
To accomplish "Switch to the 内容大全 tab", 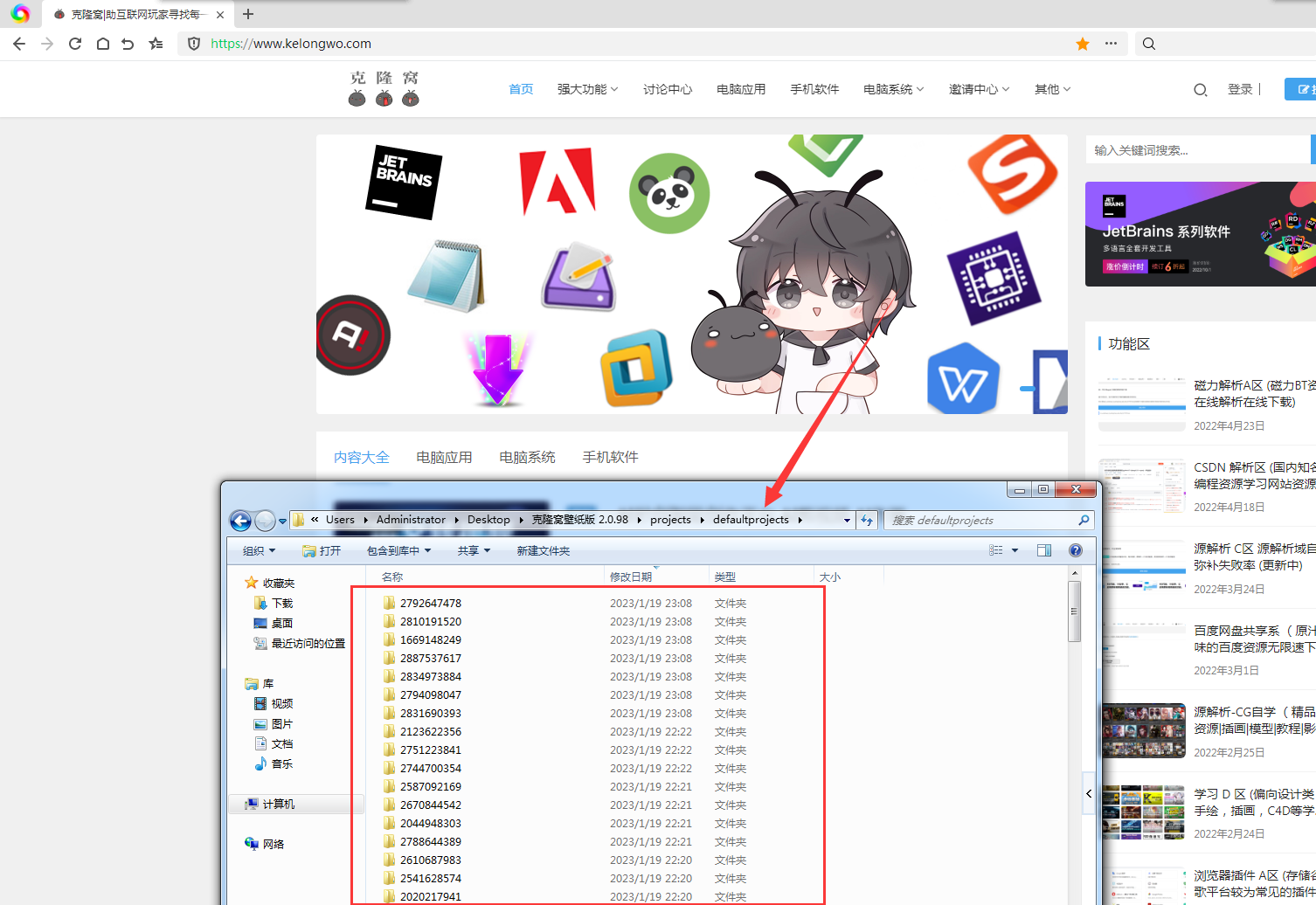I will coord(362,457).
